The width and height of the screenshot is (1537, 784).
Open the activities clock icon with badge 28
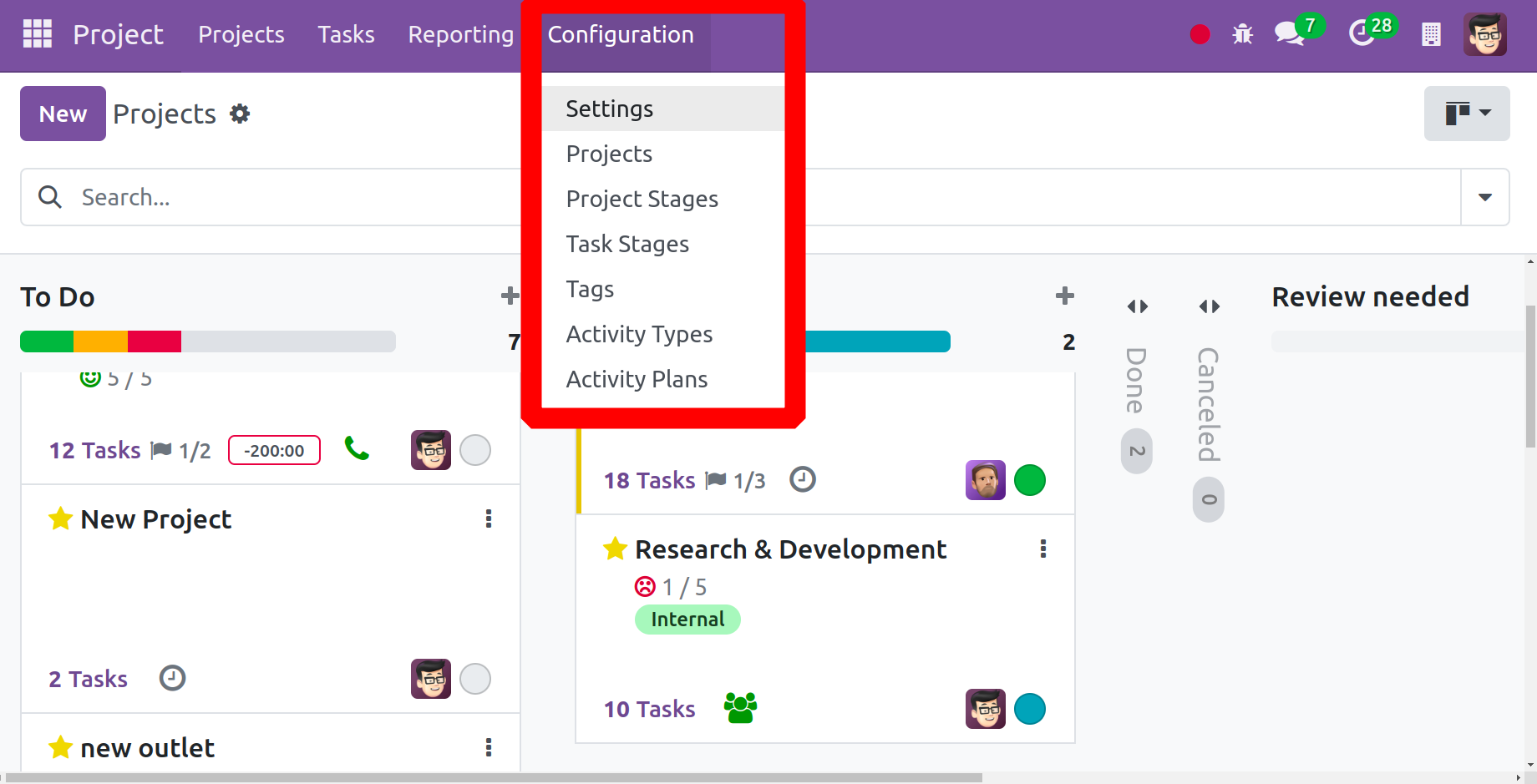click(x=1362, y=33)
